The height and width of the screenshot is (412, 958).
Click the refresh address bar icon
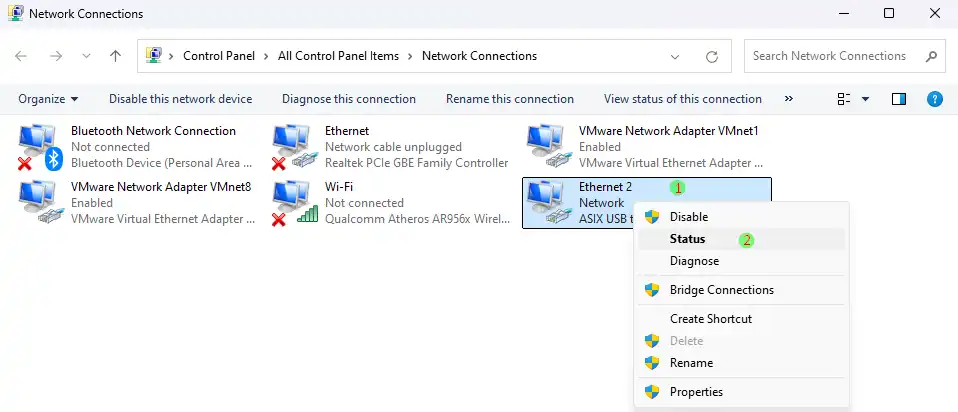(712, 57)
